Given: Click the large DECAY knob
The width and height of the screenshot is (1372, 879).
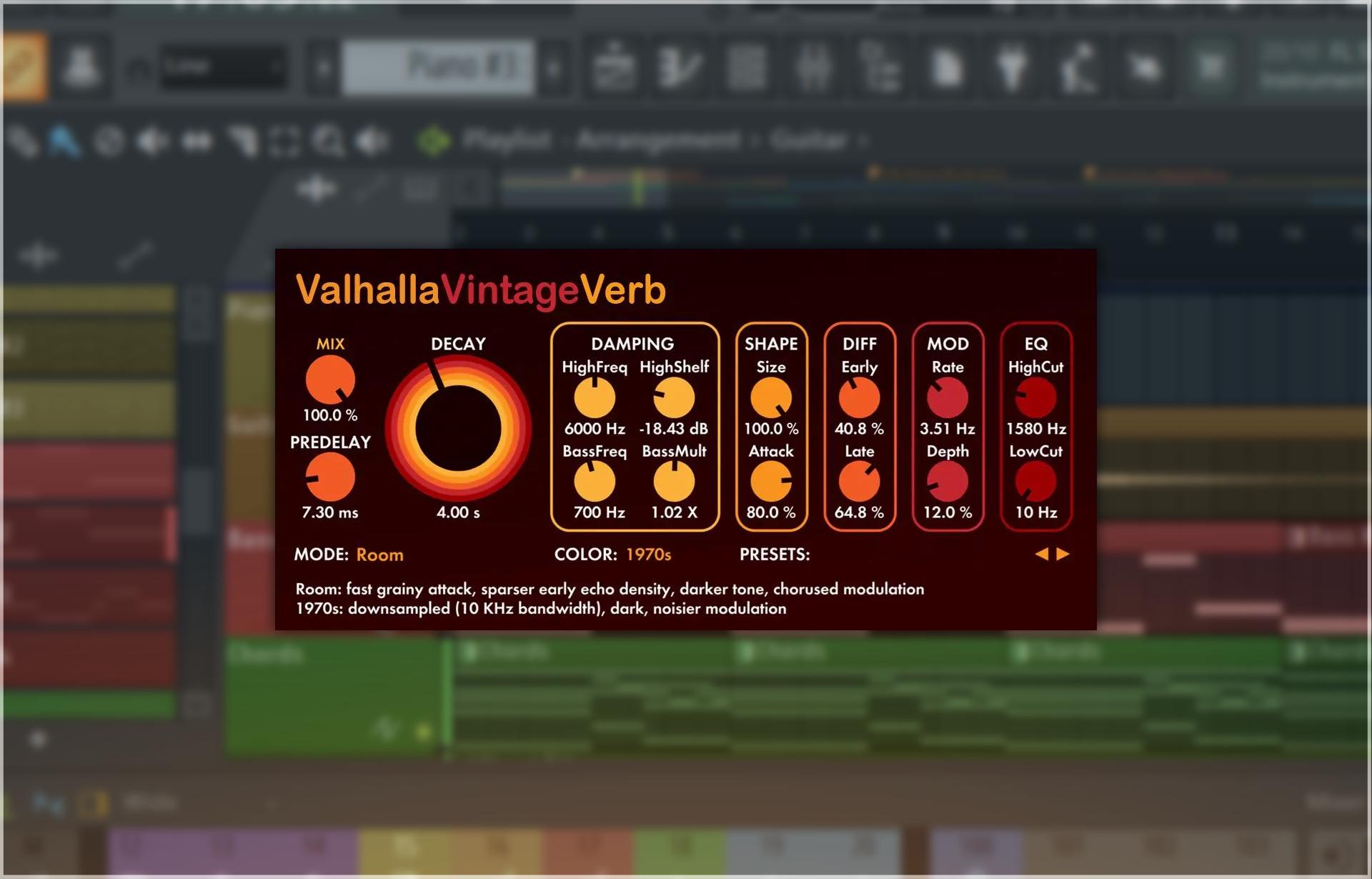Looking at the screenshot, I should 458,429.
